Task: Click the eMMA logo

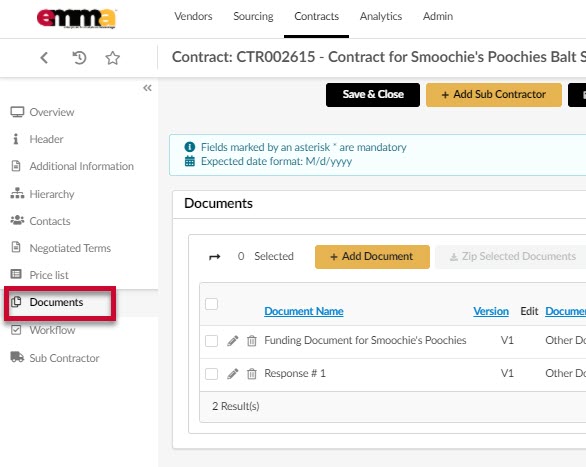Action: pos(76,18)
